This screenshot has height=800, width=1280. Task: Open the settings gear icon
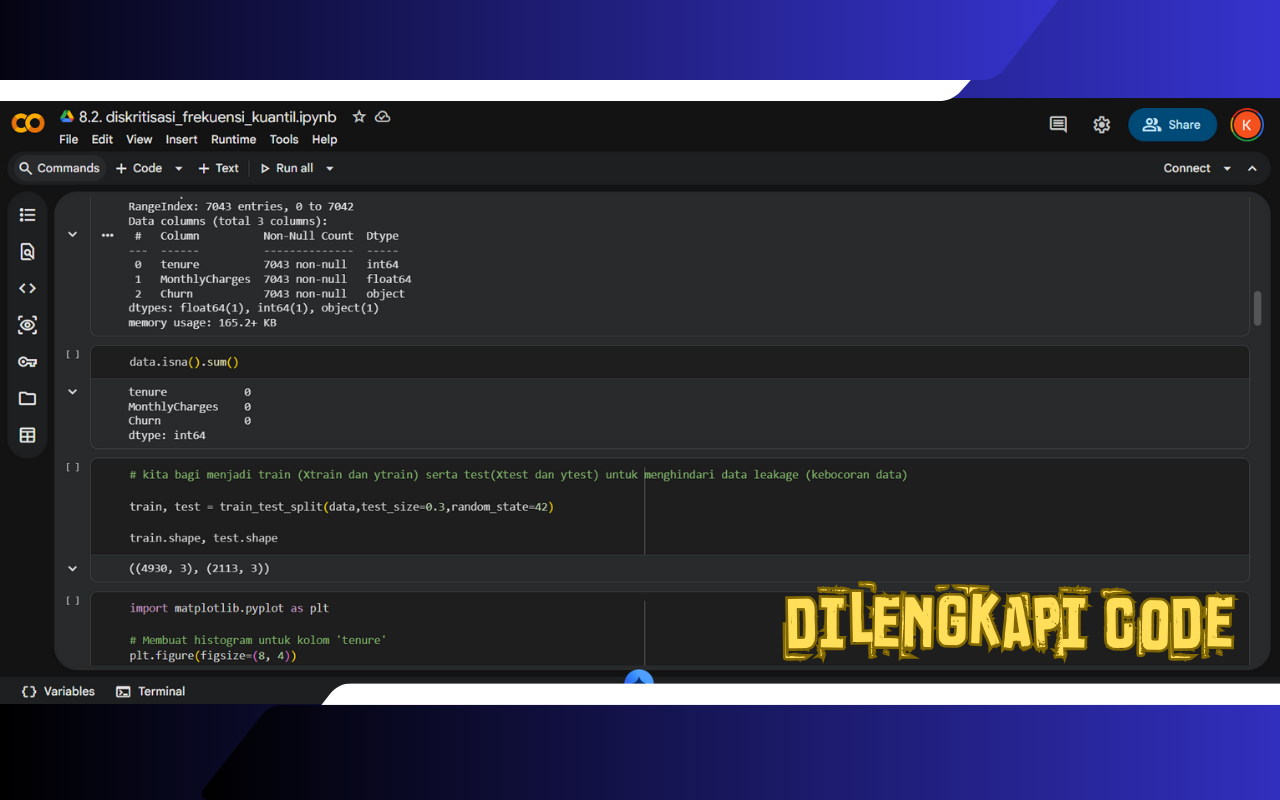click(1101, 125)
